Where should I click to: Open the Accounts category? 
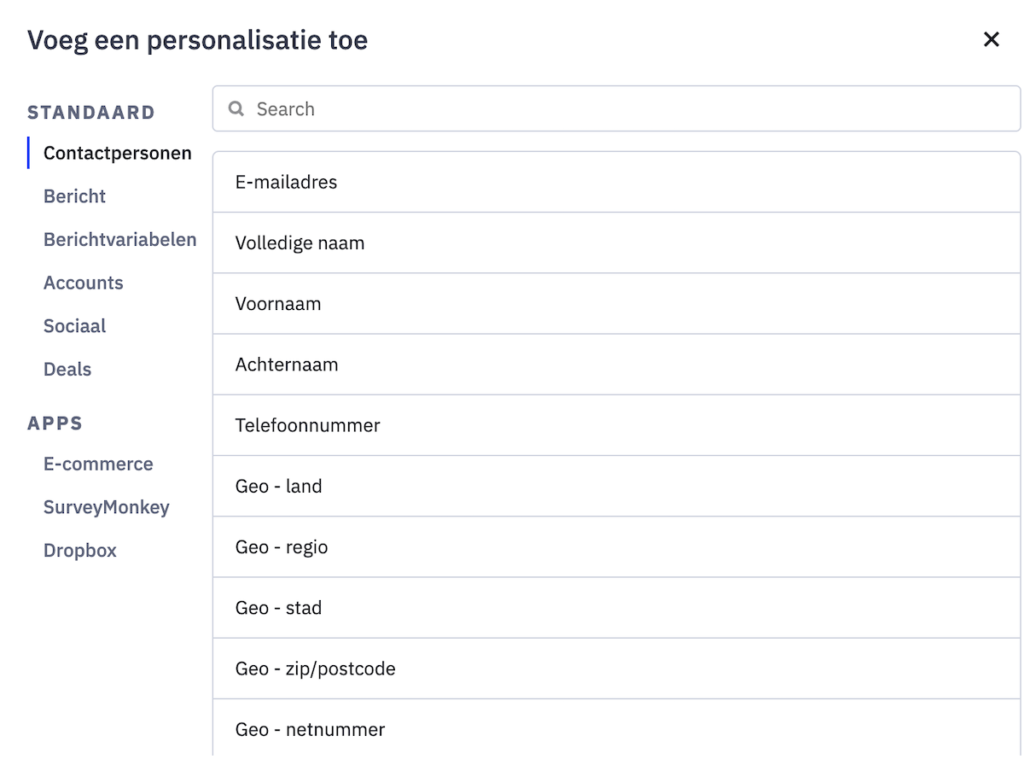coord(83,283)
